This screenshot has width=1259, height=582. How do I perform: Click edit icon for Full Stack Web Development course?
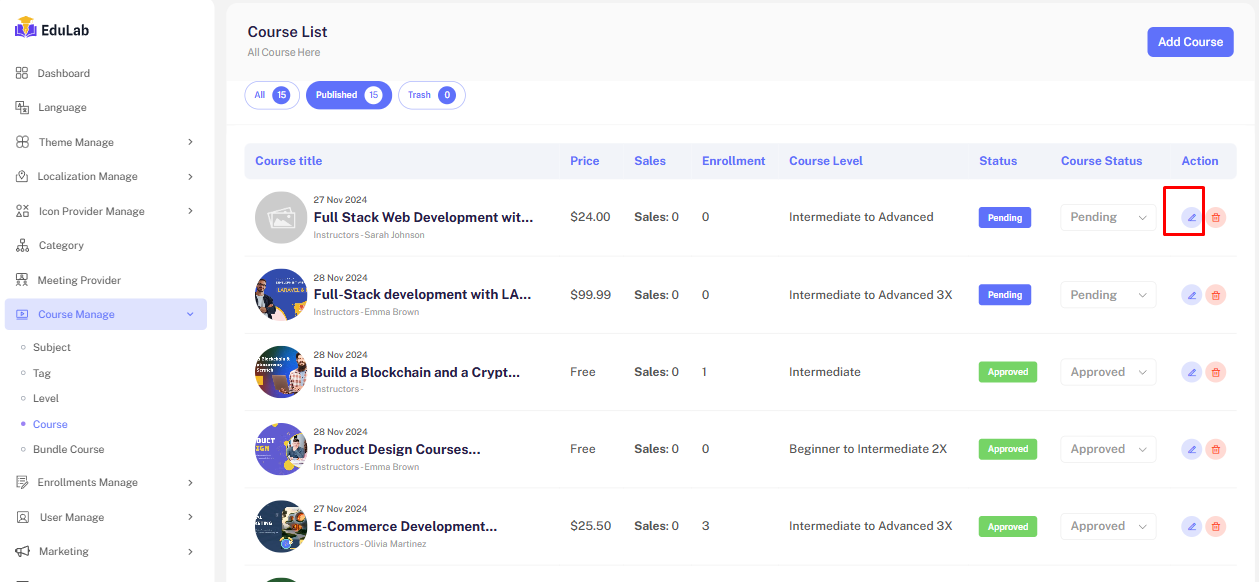[1191, 217]
